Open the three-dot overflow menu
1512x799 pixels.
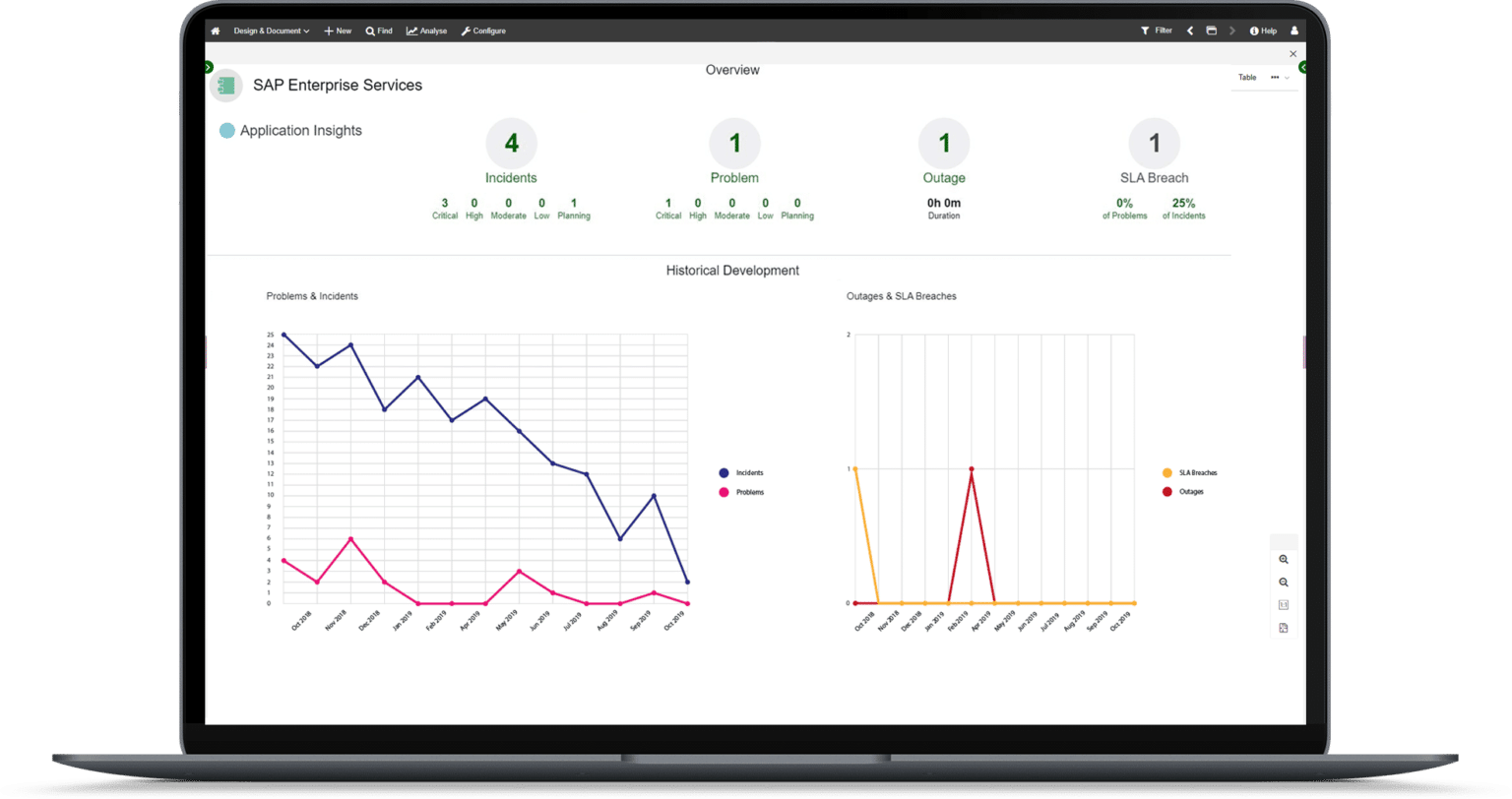point(1273,77)
